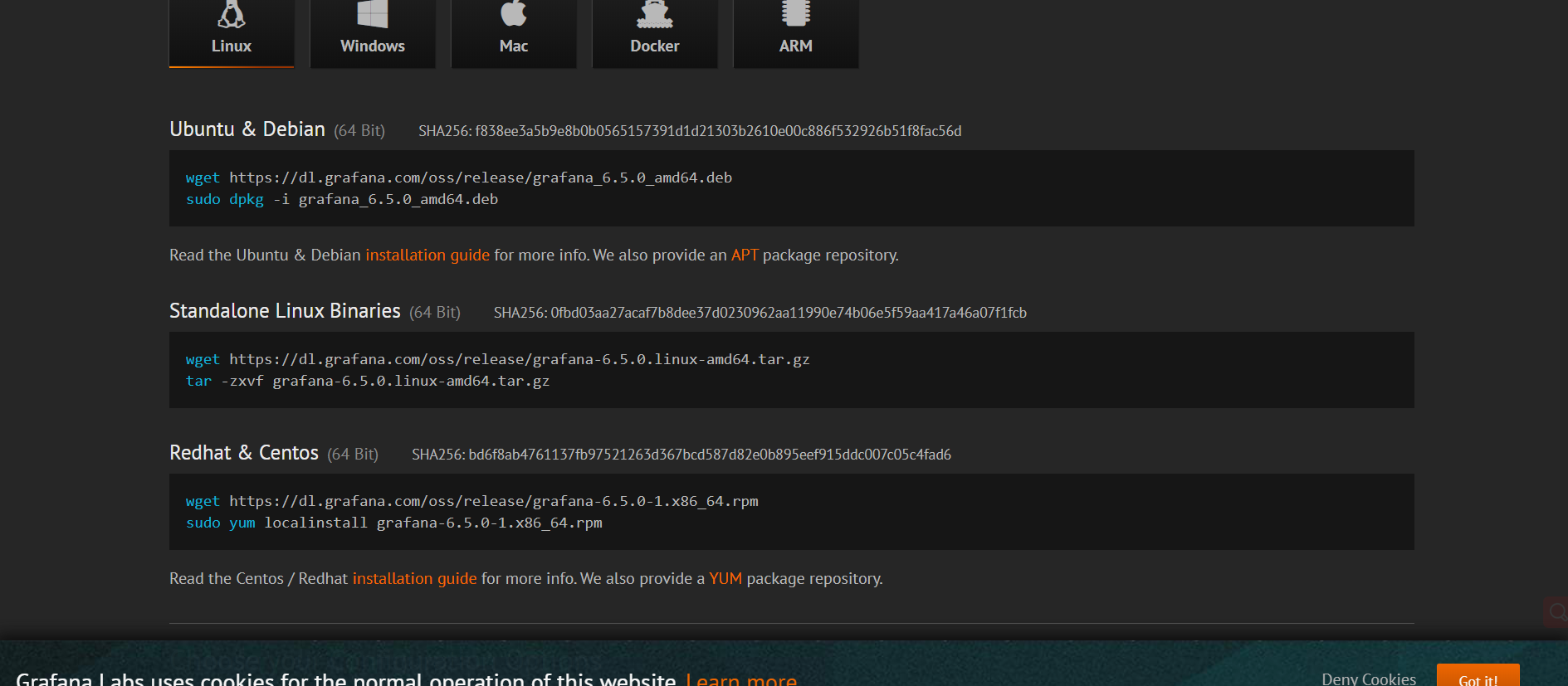Follow the APT package repository link
1568x686 pixels.
pyautogui.click(x=745, y=255)
